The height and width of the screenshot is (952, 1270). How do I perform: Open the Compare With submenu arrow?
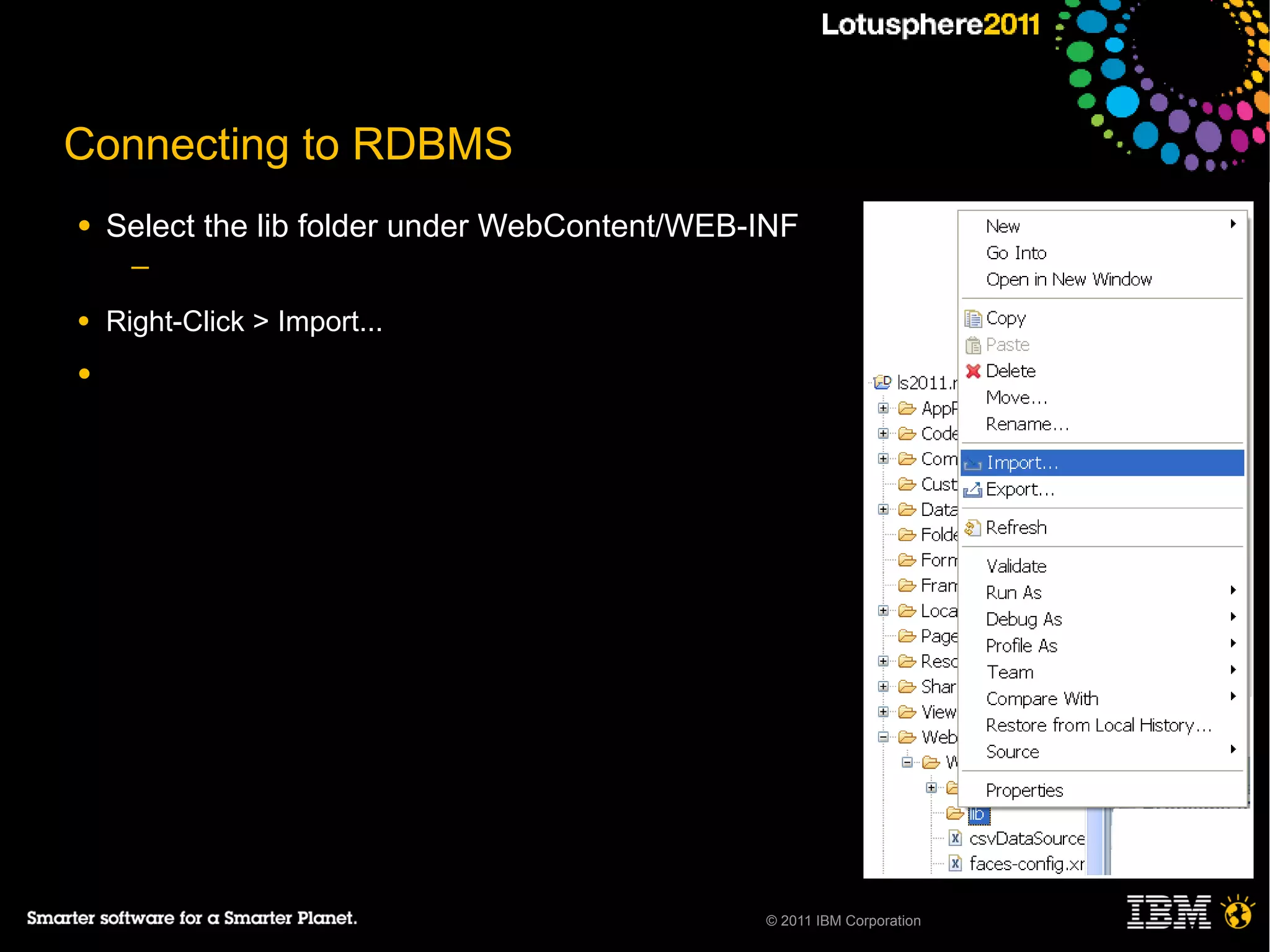pyautogui.click(x=1233, y=696)
